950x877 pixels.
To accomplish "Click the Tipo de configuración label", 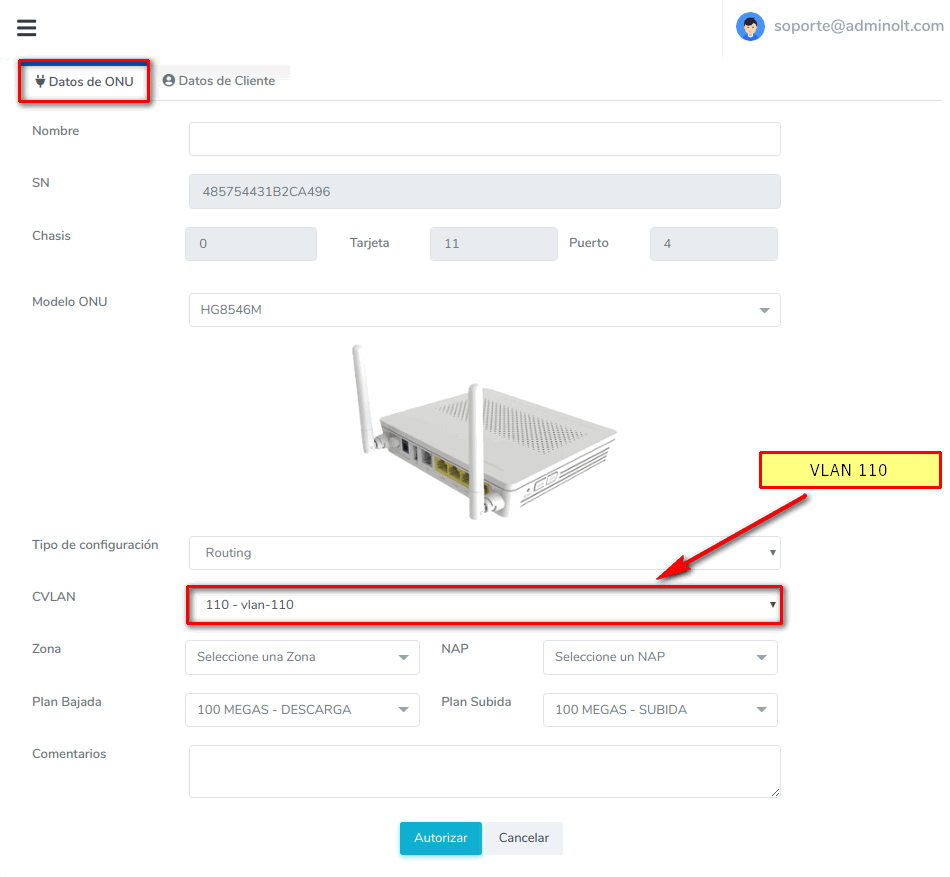I will pyautogui.click(x=95, y=545).
